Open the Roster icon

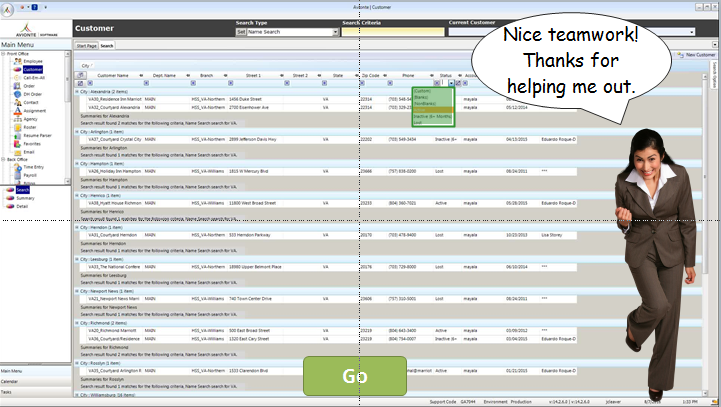pos(18,127)
